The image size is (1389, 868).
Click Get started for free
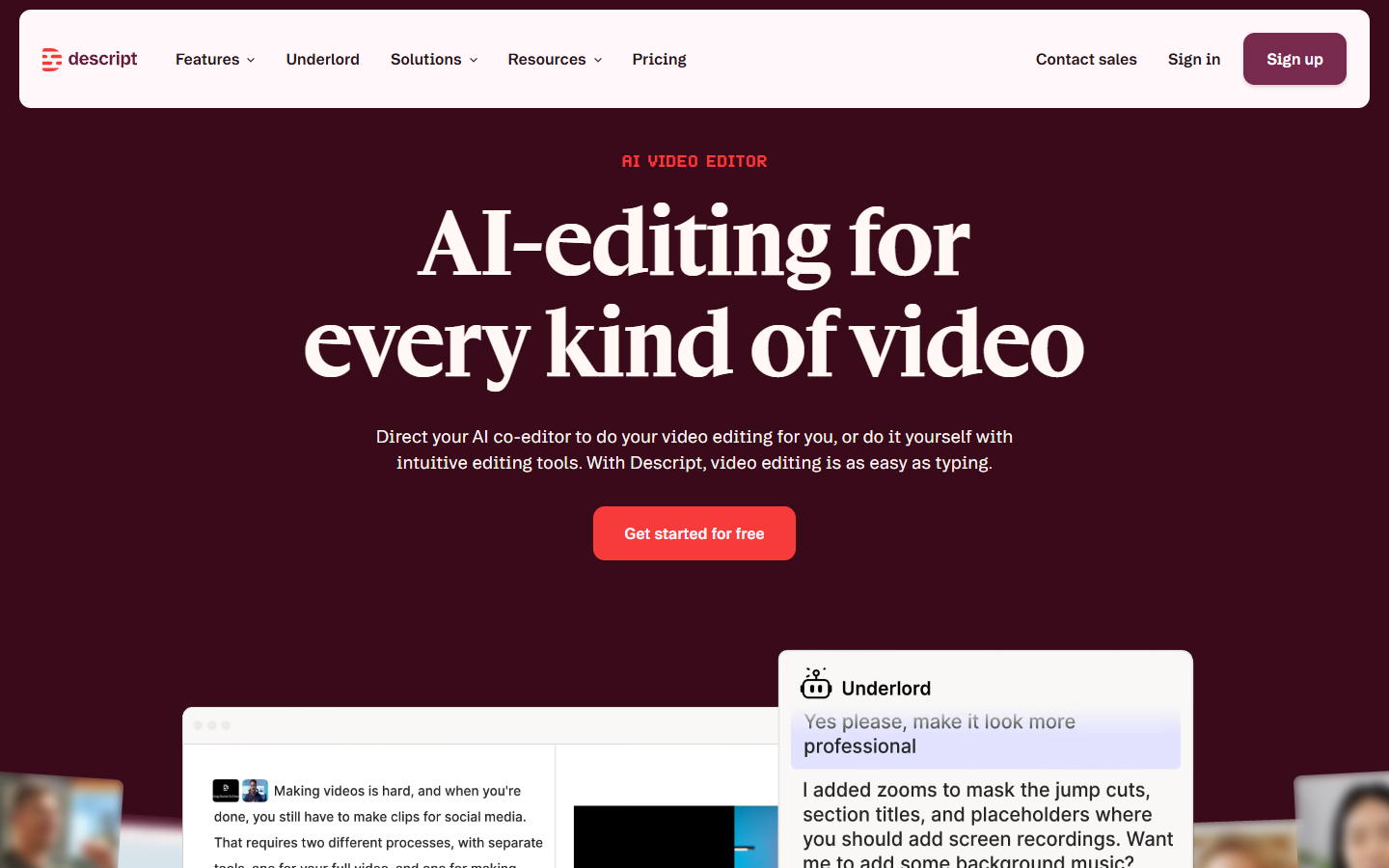click(x=694, y=533)
